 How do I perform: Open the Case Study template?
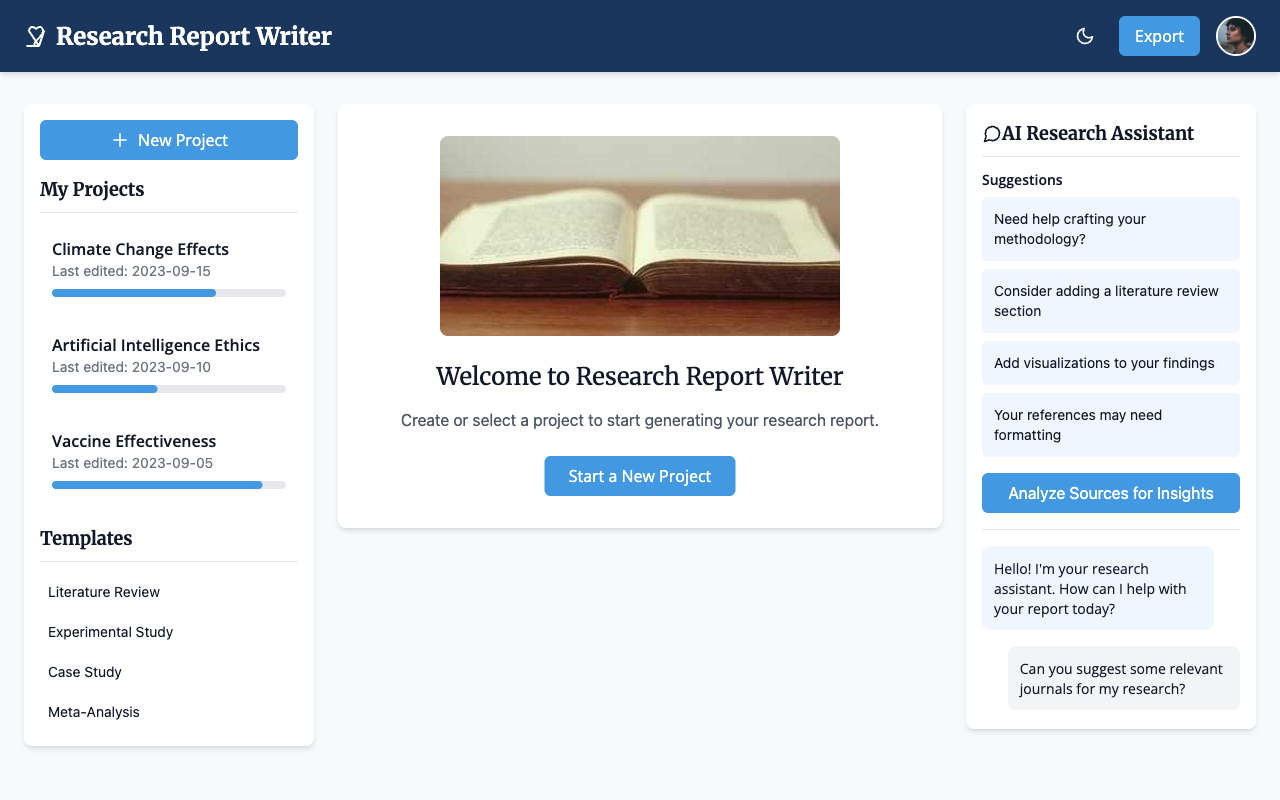(x=85, y=672)
